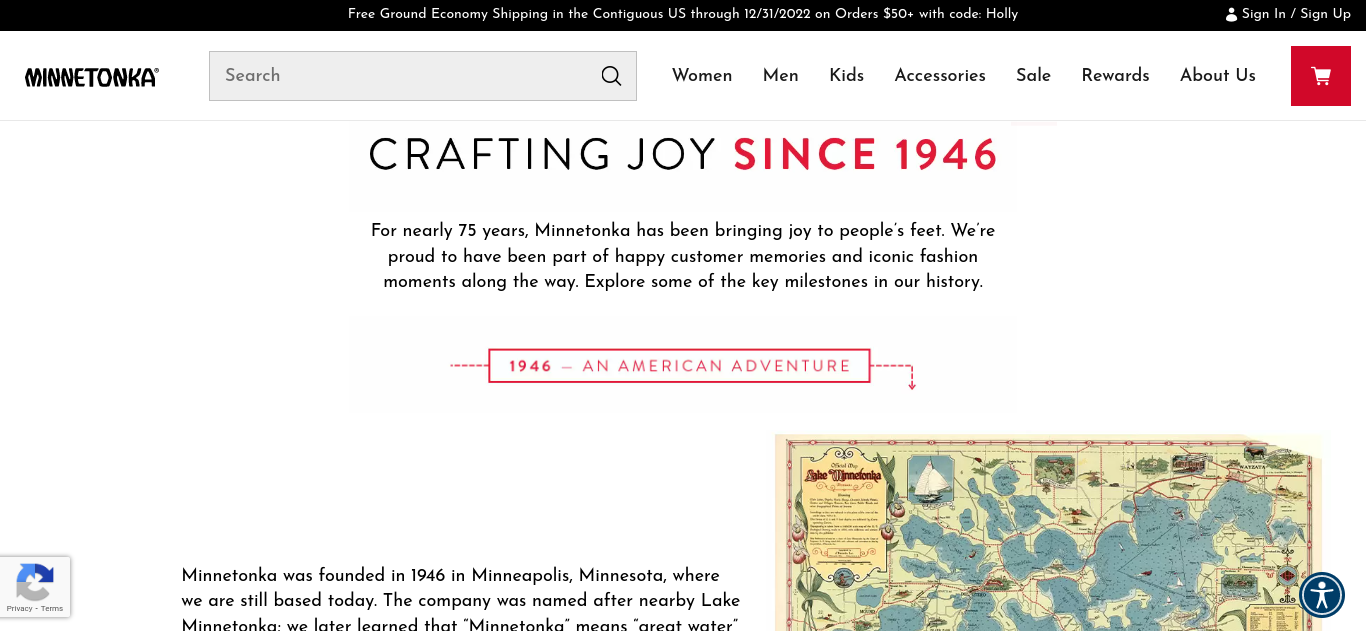The image size is (1366, 631).
Task: Expand the About Us menu
Action: click(x=1217, y=76)
